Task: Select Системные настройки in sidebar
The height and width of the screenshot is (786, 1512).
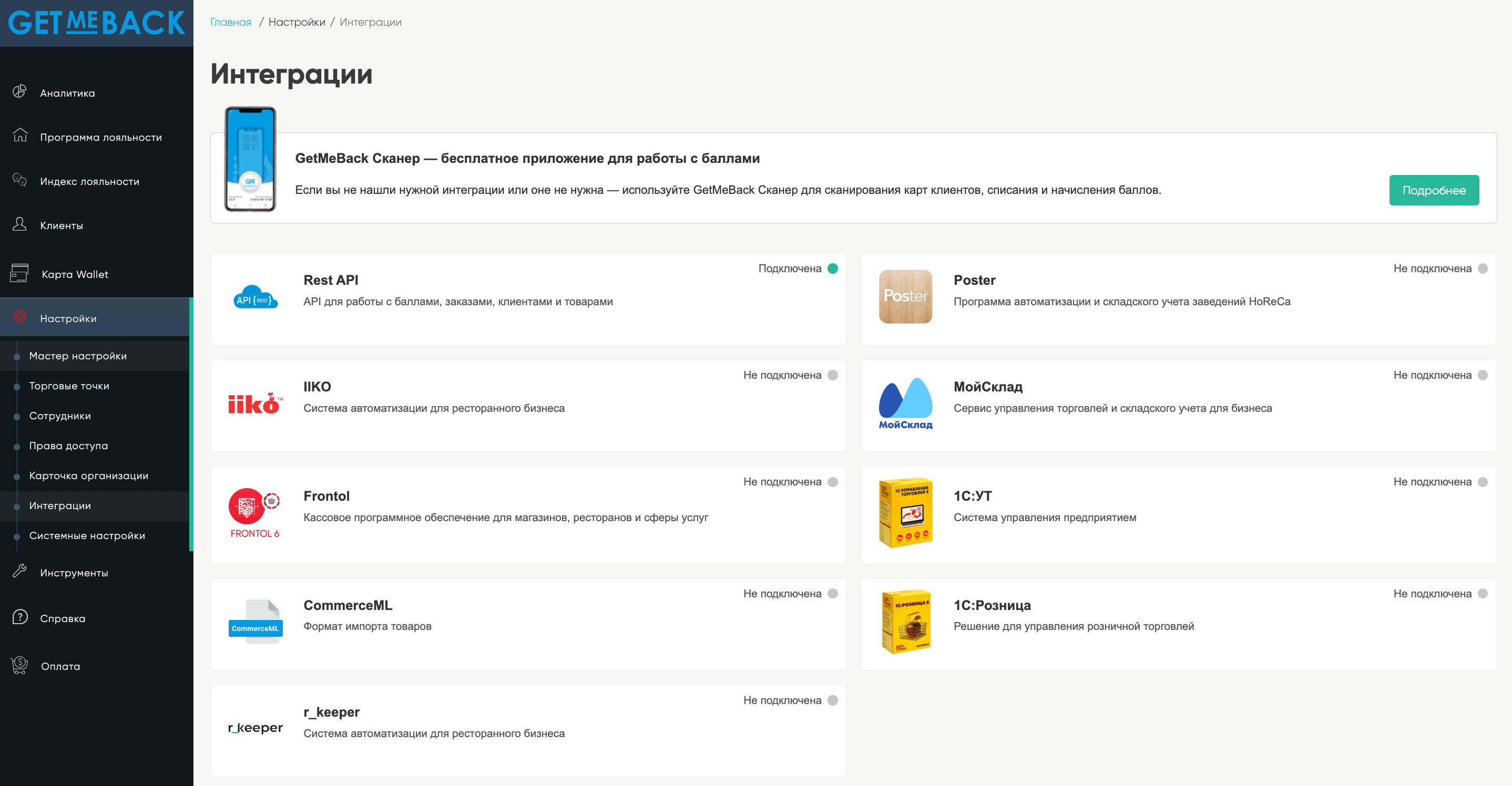Action: 87,535
